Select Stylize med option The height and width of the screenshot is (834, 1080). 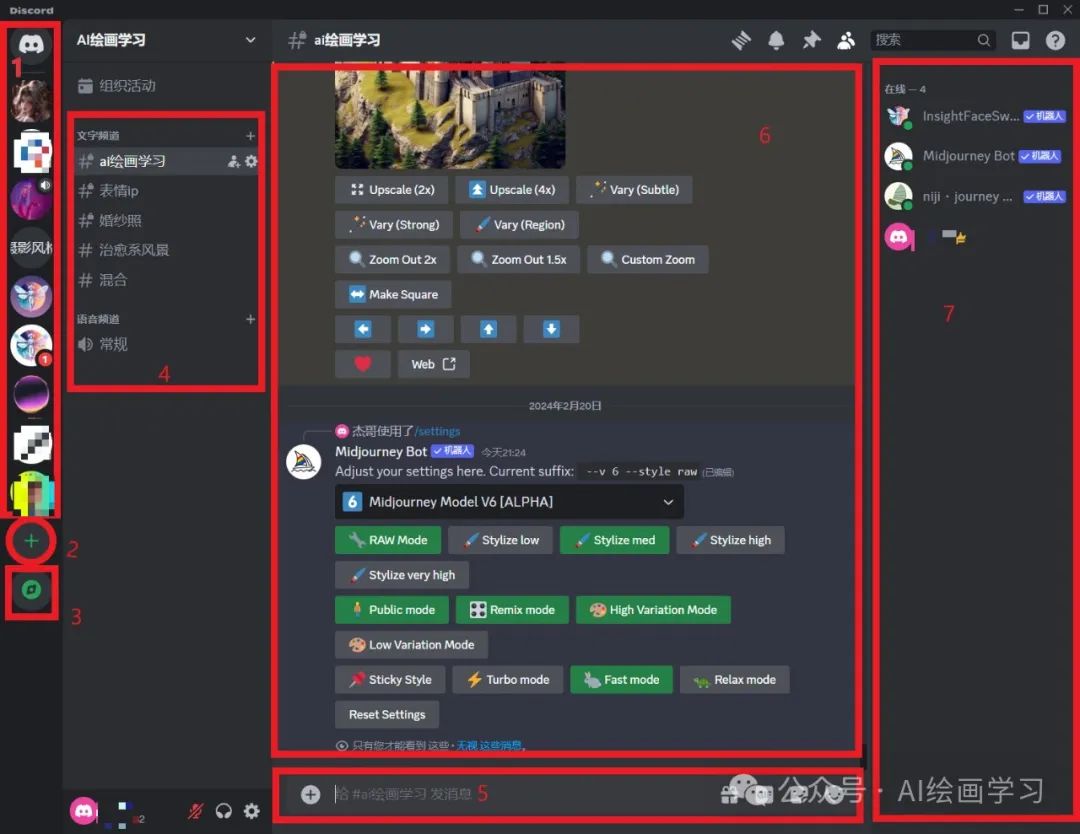pos(614,540)
